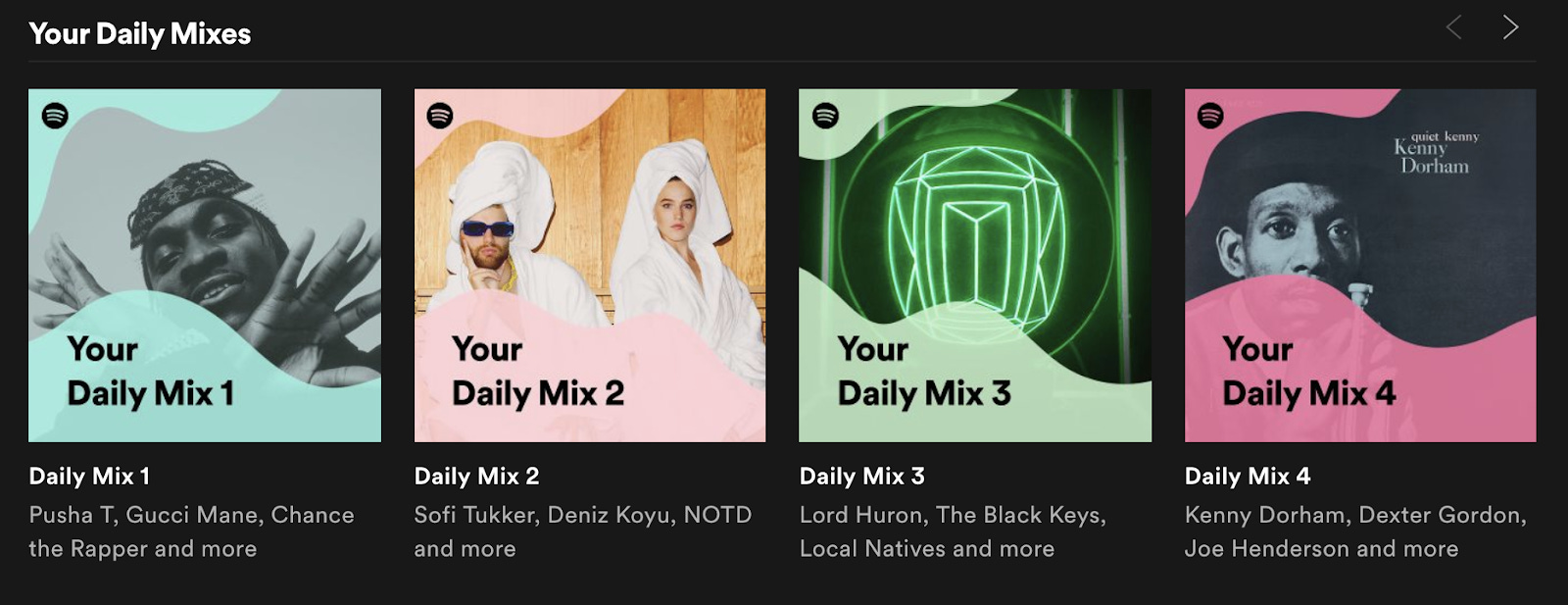The image size is (1568, 605).
Task: Click the Kenny Dorham, Dexter Gordon description
Action: 1355,531
